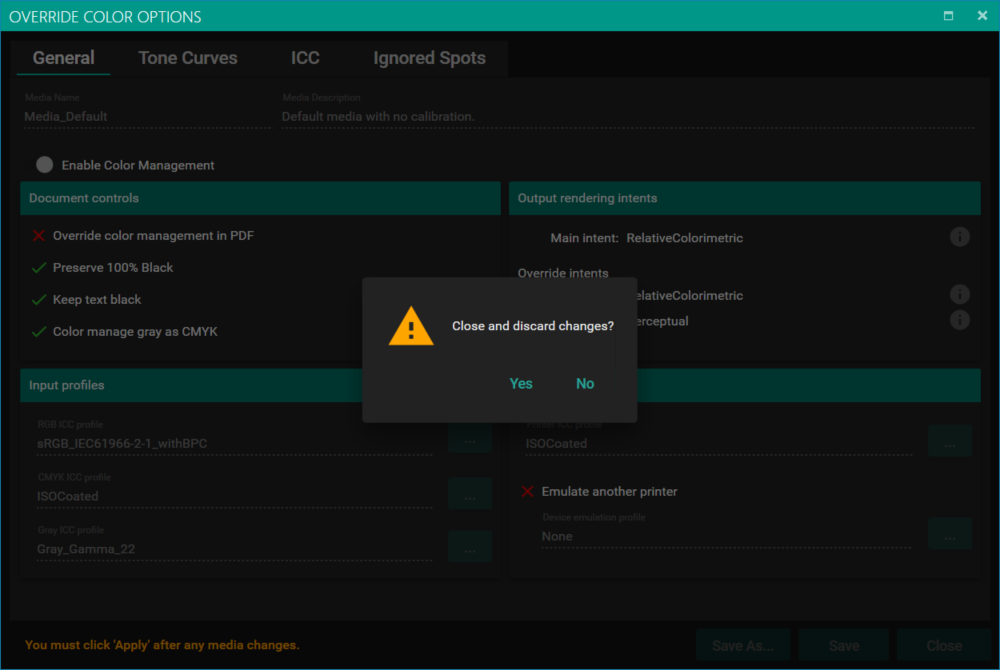This screenshot has width=1000, height=670.
Task: Browse for the Device emulation profile
Action: click(949, 534)
